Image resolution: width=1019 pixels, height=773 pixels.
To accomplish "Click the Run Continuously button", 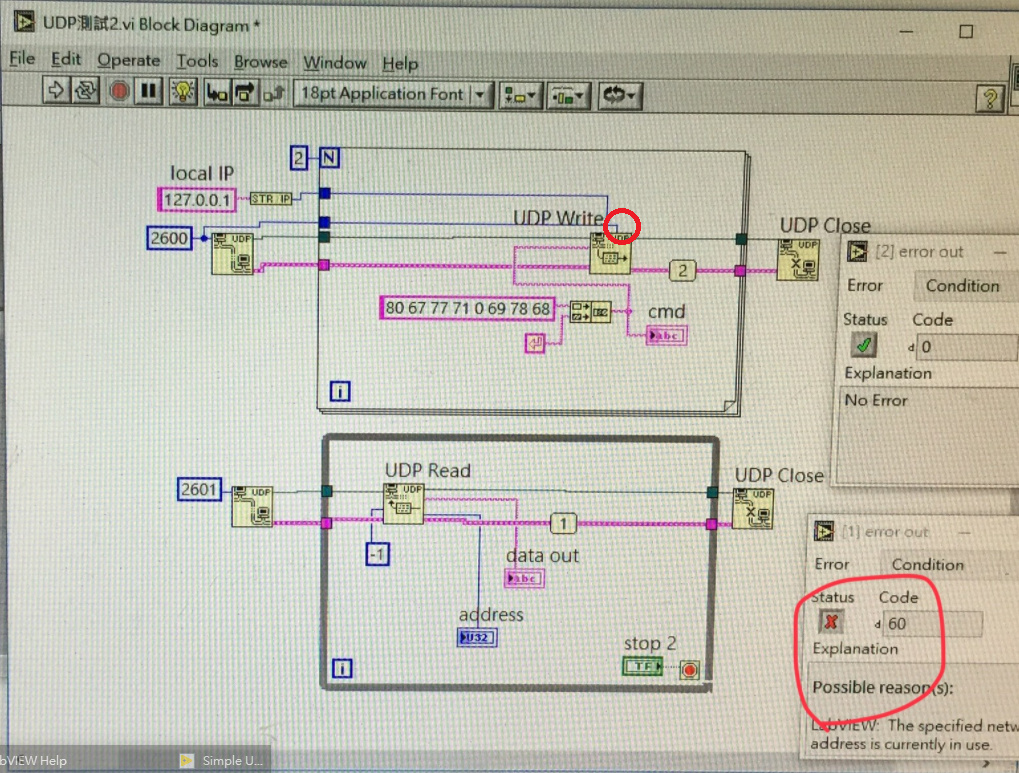I will coord(86,92).
